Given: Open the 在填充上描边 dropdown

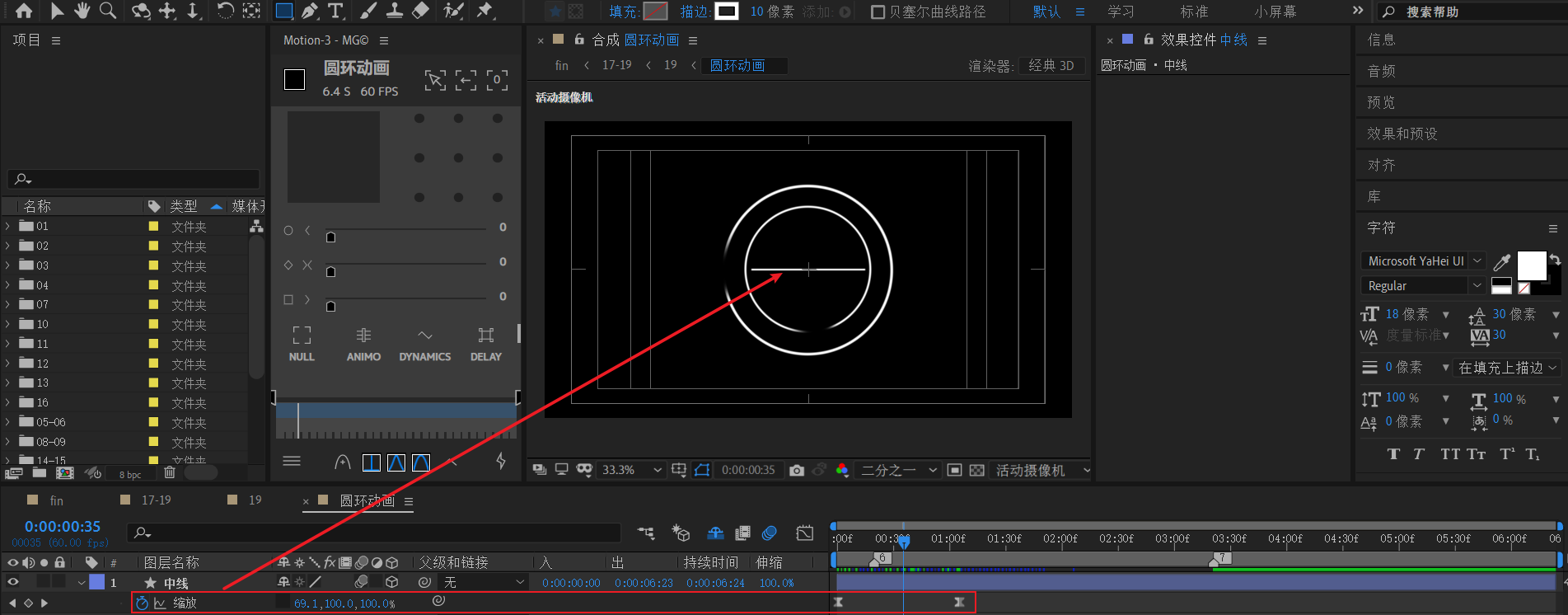Looking at the screenshot, I should [x=1508, y=368].
